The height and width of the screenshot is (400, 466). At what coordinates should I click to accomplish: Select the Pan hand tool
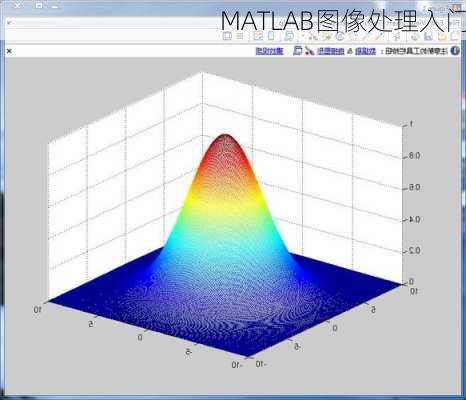(x=352, y=36)
